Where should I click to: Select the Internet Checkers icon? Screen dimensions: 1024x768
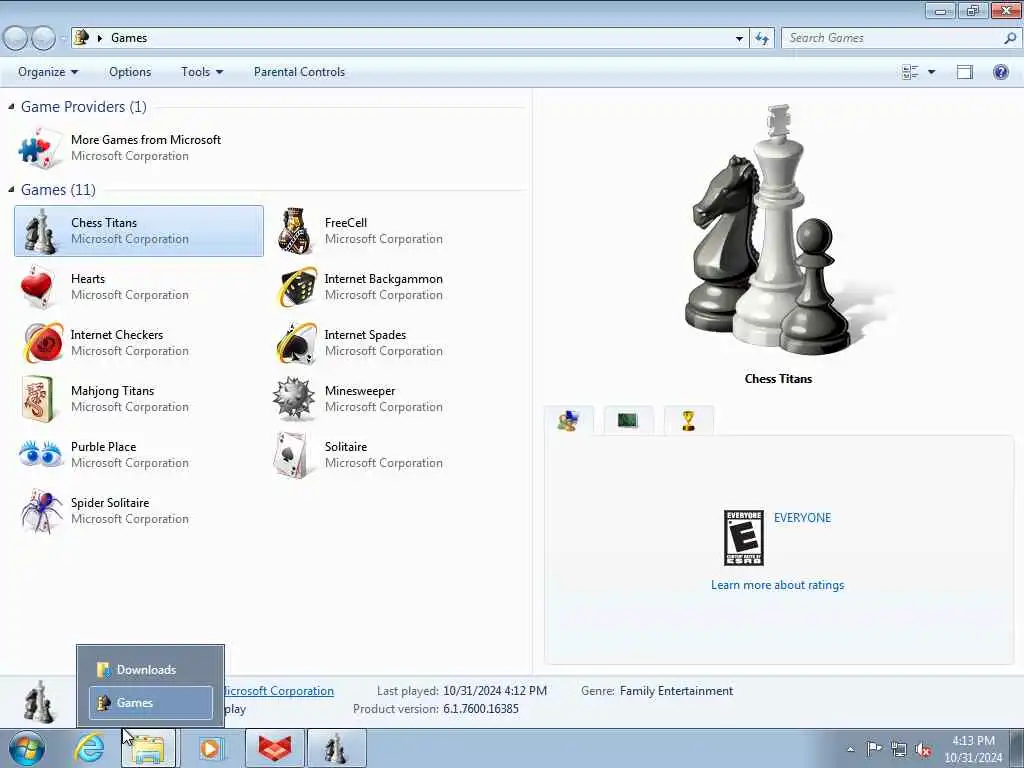coord(43,343)
